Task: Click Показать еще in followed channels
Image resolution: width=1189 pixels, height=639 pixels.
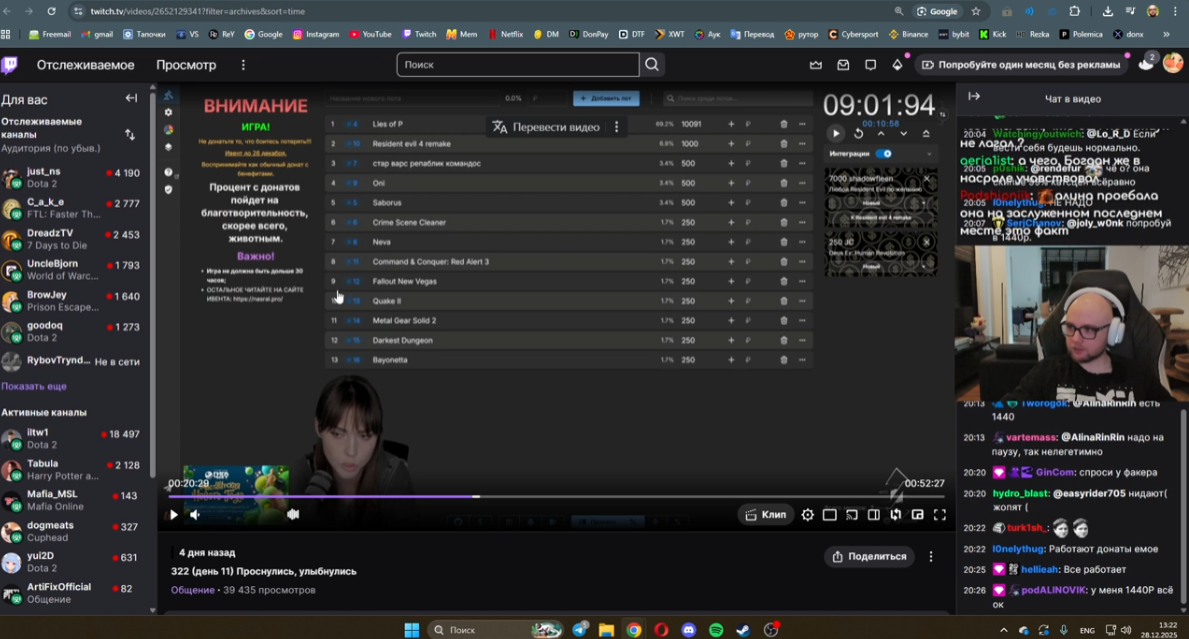Action: [x=34, y=386]
